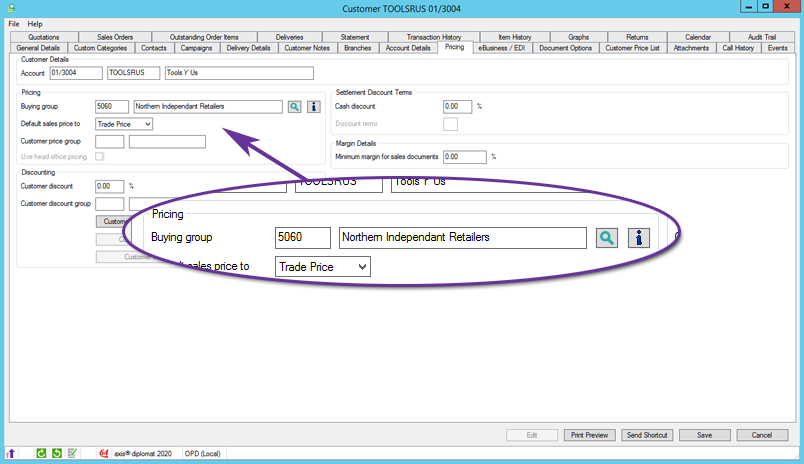The height and width of the screenshot is (464, 804).
Task: Switch to the Contacts tab
Action: coord(154,48)
